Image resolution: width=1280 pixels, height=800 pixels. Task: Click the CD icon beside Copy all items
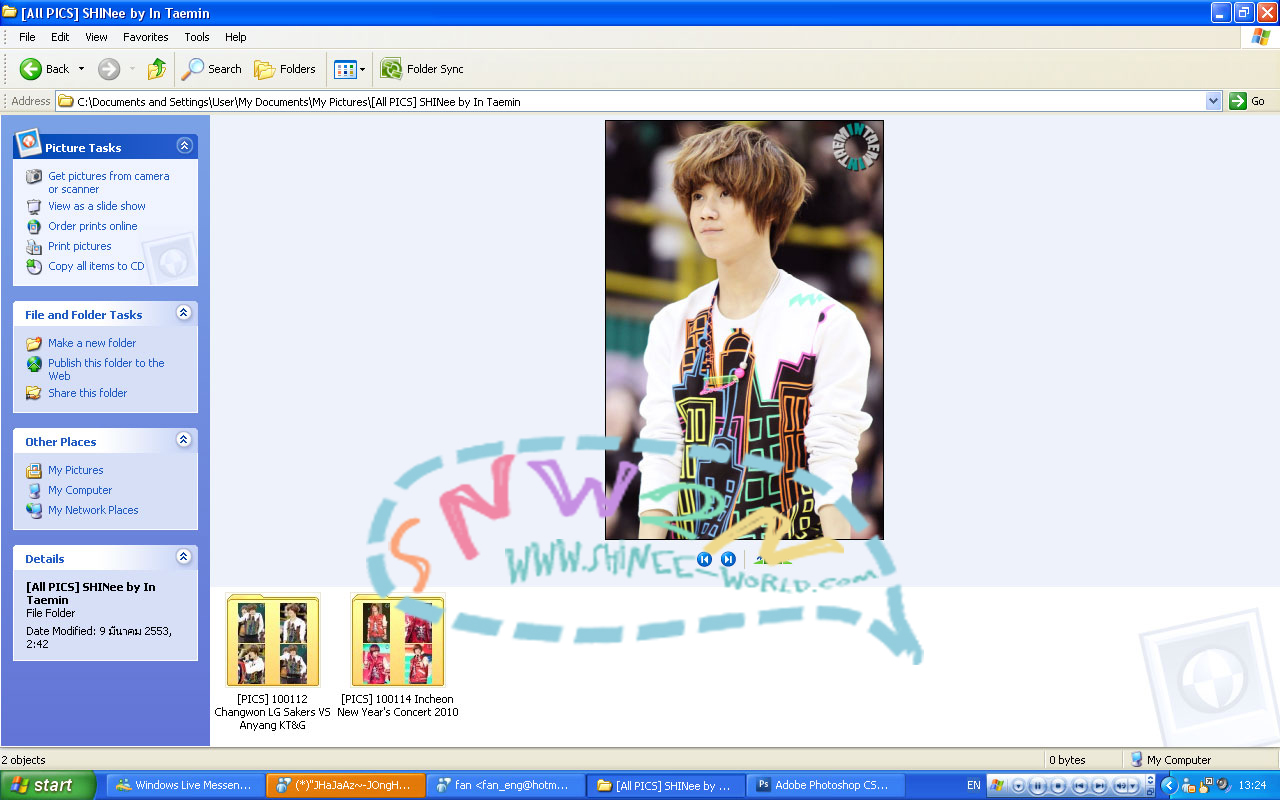34,266
